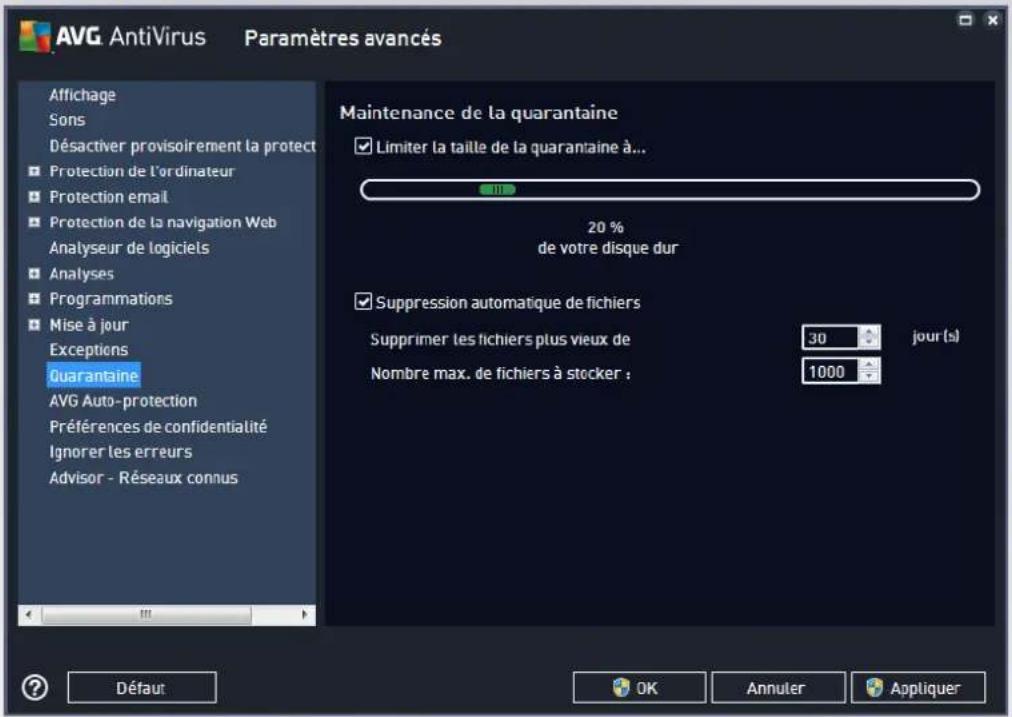This screenshot has width=1012, height=717.
Task: Select Protection email label
Action: 108,197
